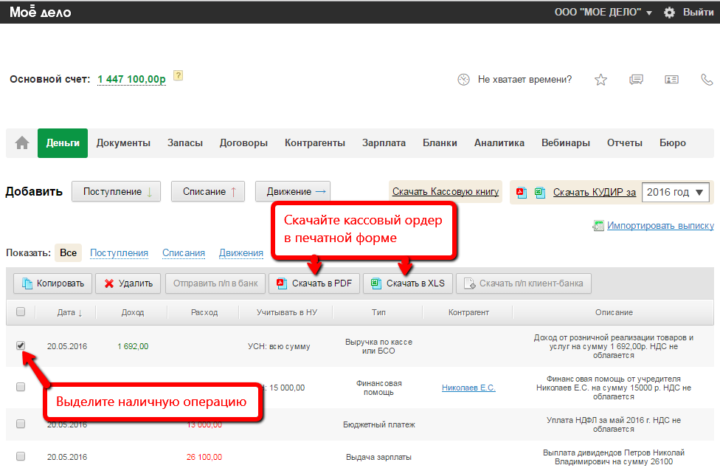This screenshot has height=468, width=720.
Task: Click the Доход column header
Action: tap(132, 312)
